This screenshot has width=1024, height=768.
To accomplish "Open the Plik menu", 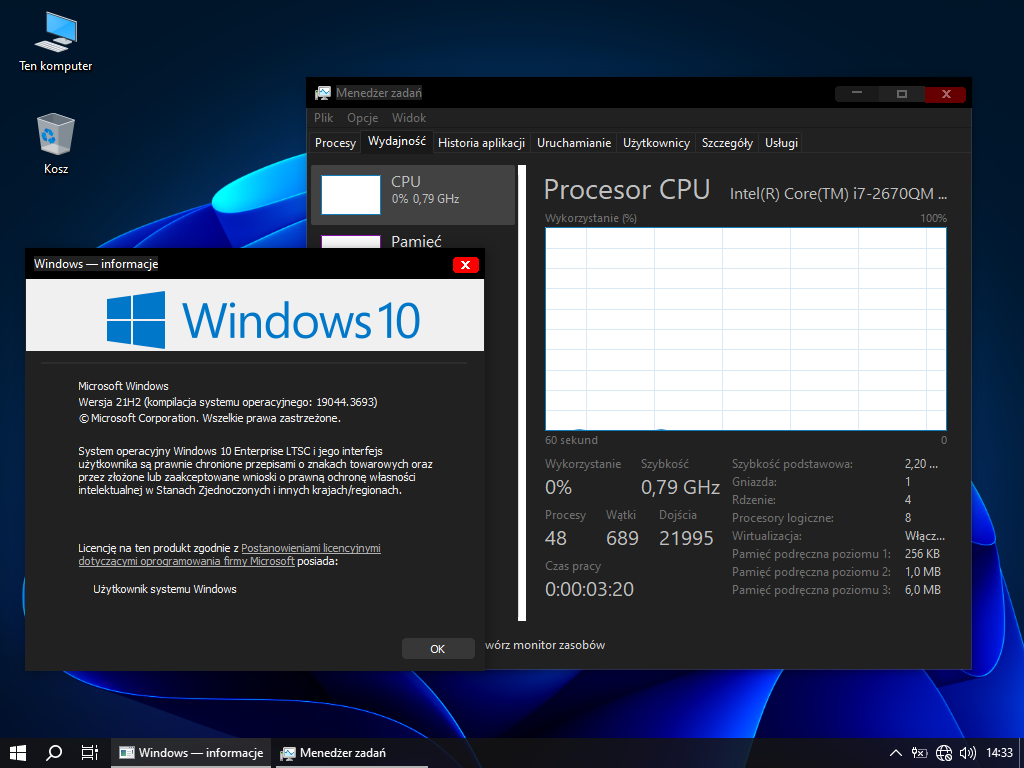I will click(324, 118).
